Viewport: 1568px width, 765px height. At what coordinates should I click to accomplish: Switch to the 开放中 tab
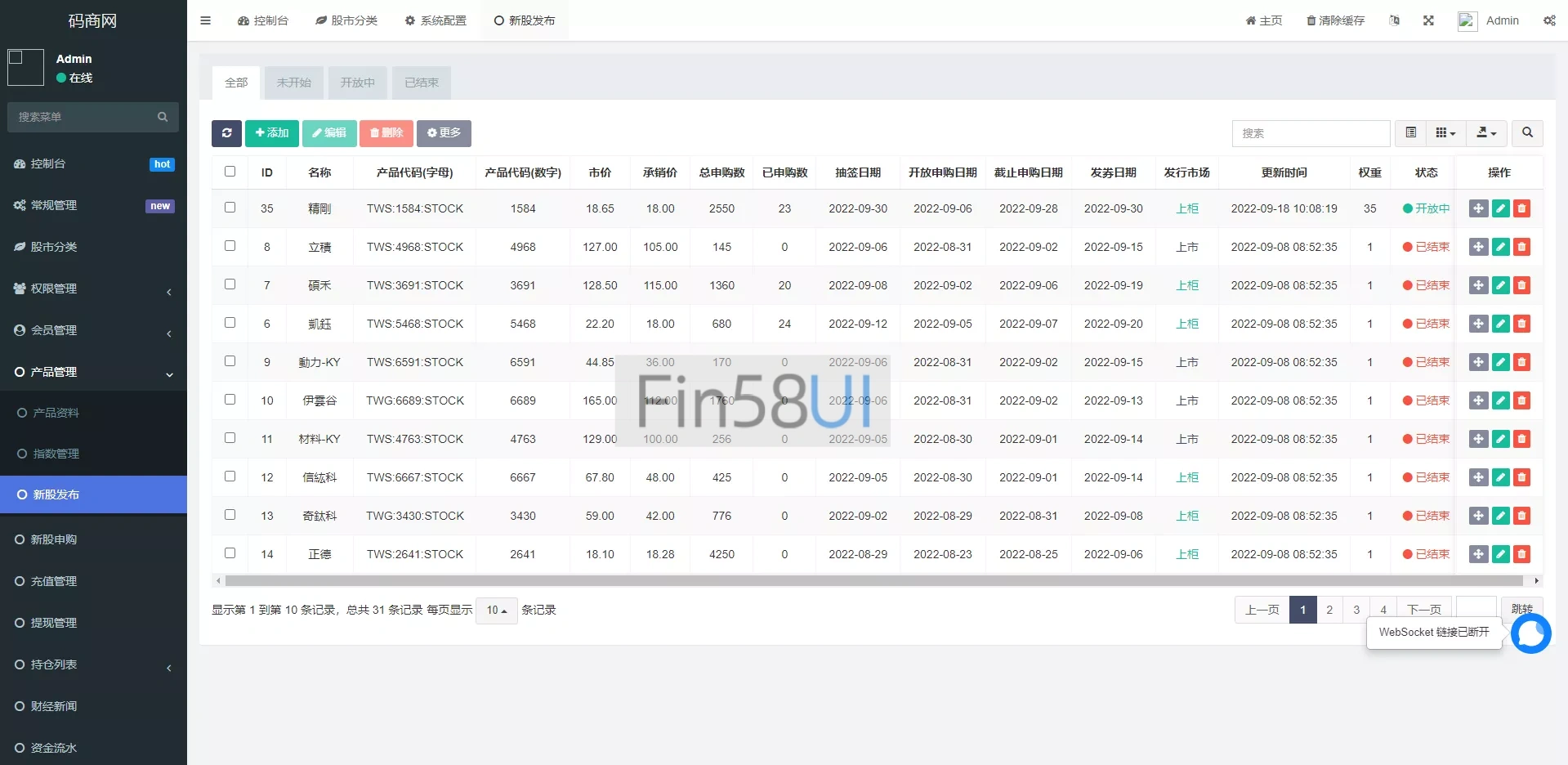(357, 83)
